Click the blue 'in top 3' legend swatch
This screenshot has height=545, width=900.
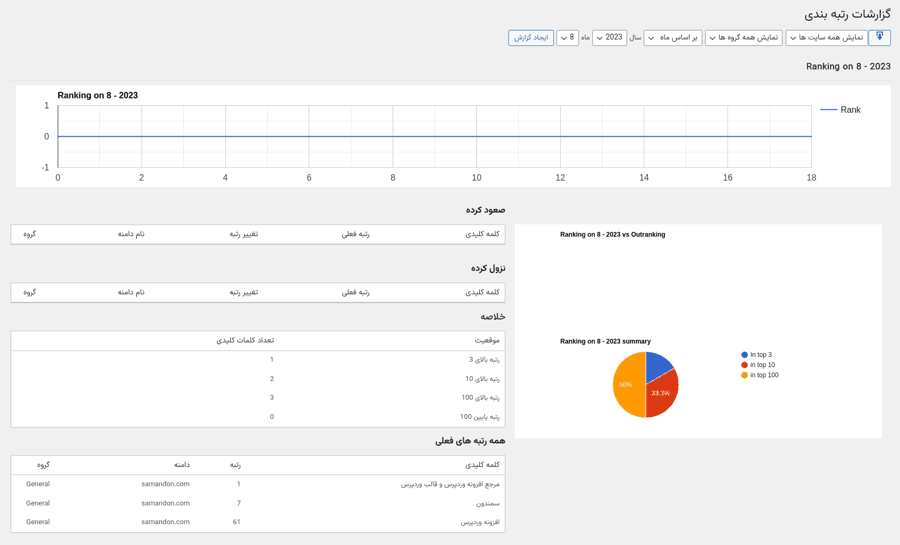744,355
